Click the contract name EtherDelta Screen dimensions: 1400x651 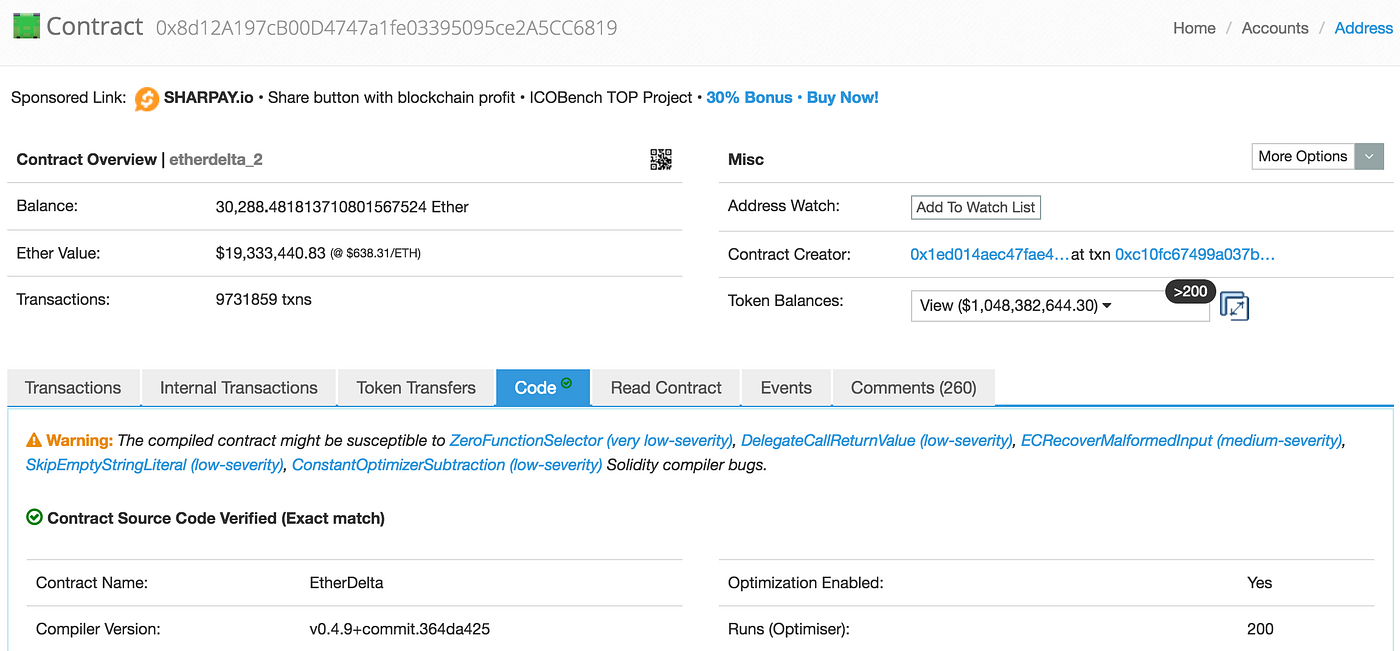pos(347,583)
